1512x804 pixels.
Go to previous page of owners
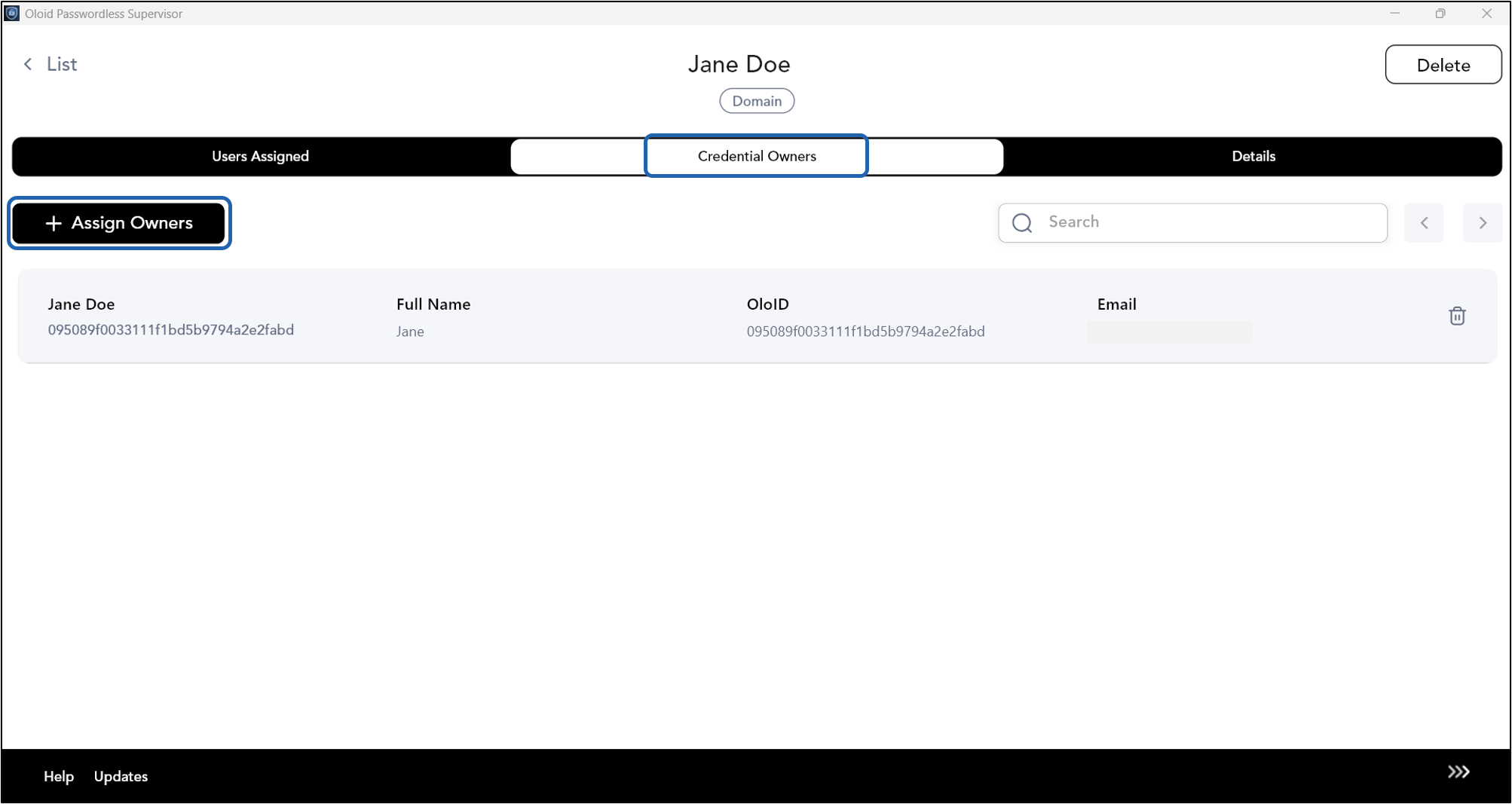click(x=1424, y=223)
